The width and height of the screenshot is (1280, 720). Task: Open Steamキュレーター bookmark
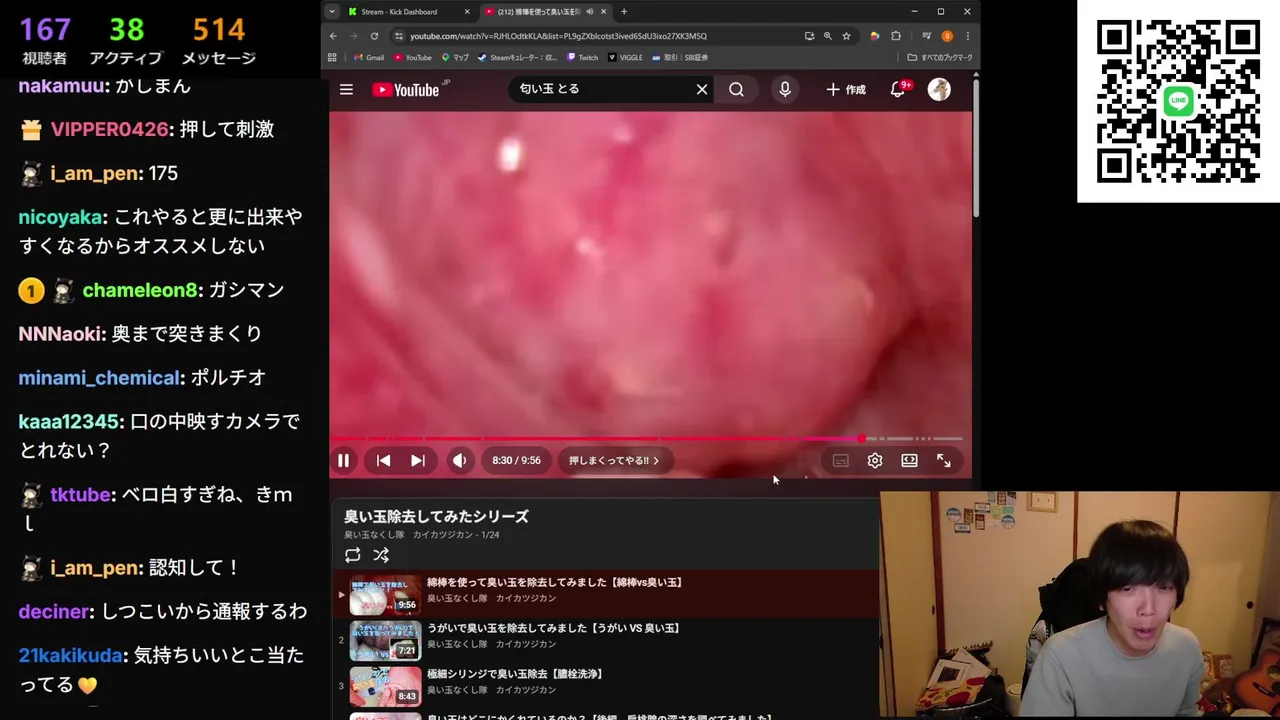[518, 58]
